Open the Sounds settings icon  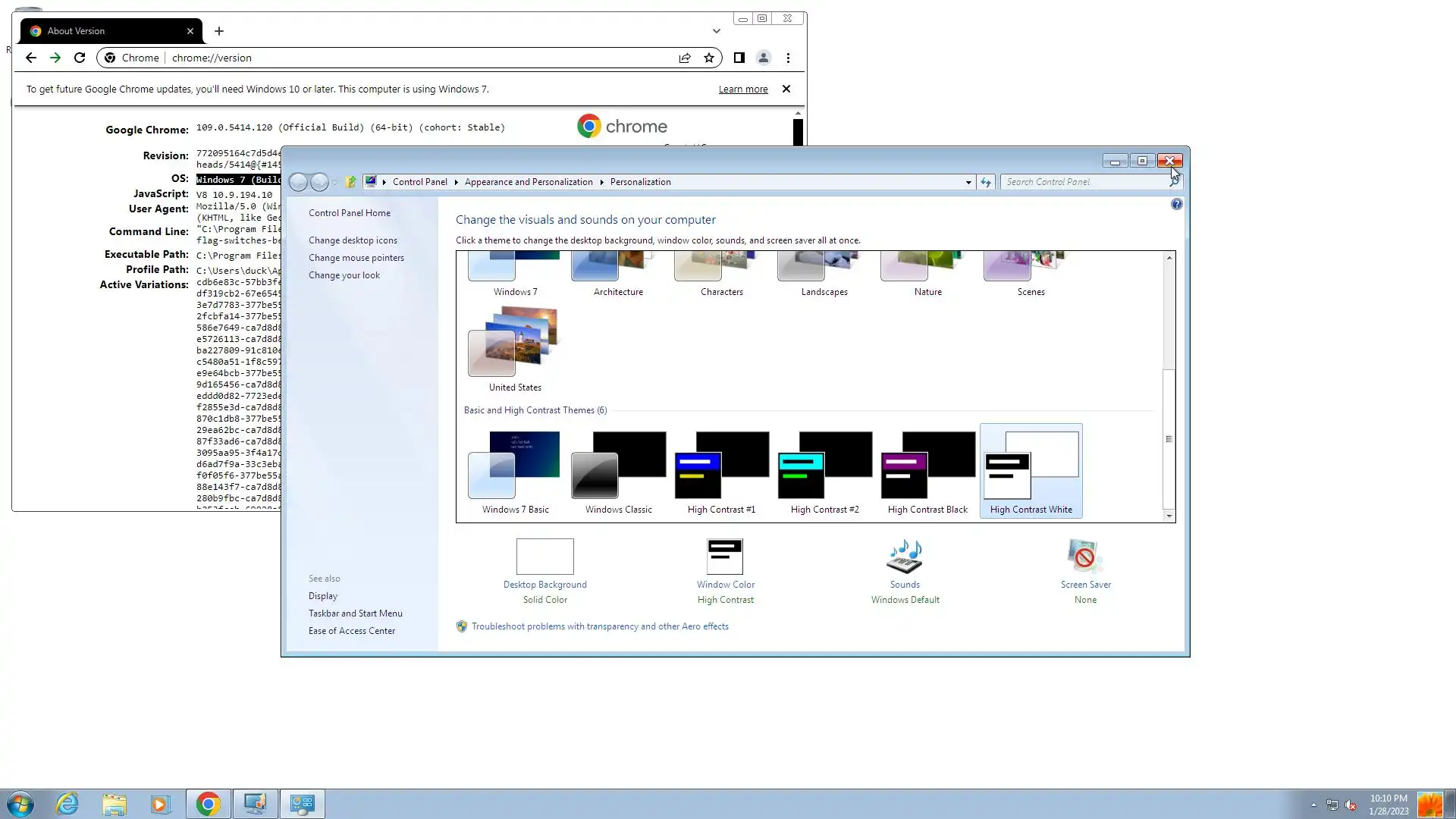[905, 557]
